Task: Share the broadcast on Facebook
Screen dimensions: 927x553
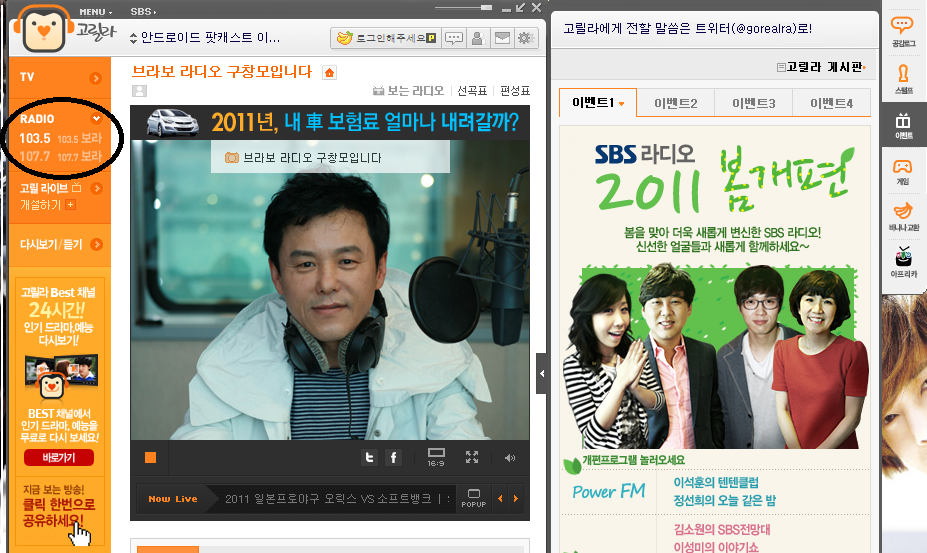Action: [x=393, y=457]
